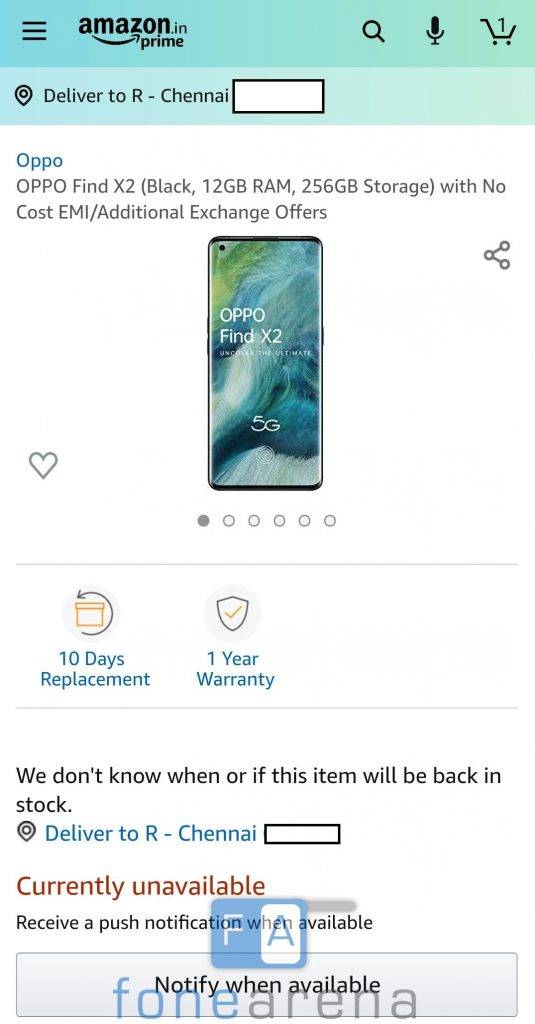Tap 10 Days Replacement text link
Screen dimensions: 535x1024
95,669
